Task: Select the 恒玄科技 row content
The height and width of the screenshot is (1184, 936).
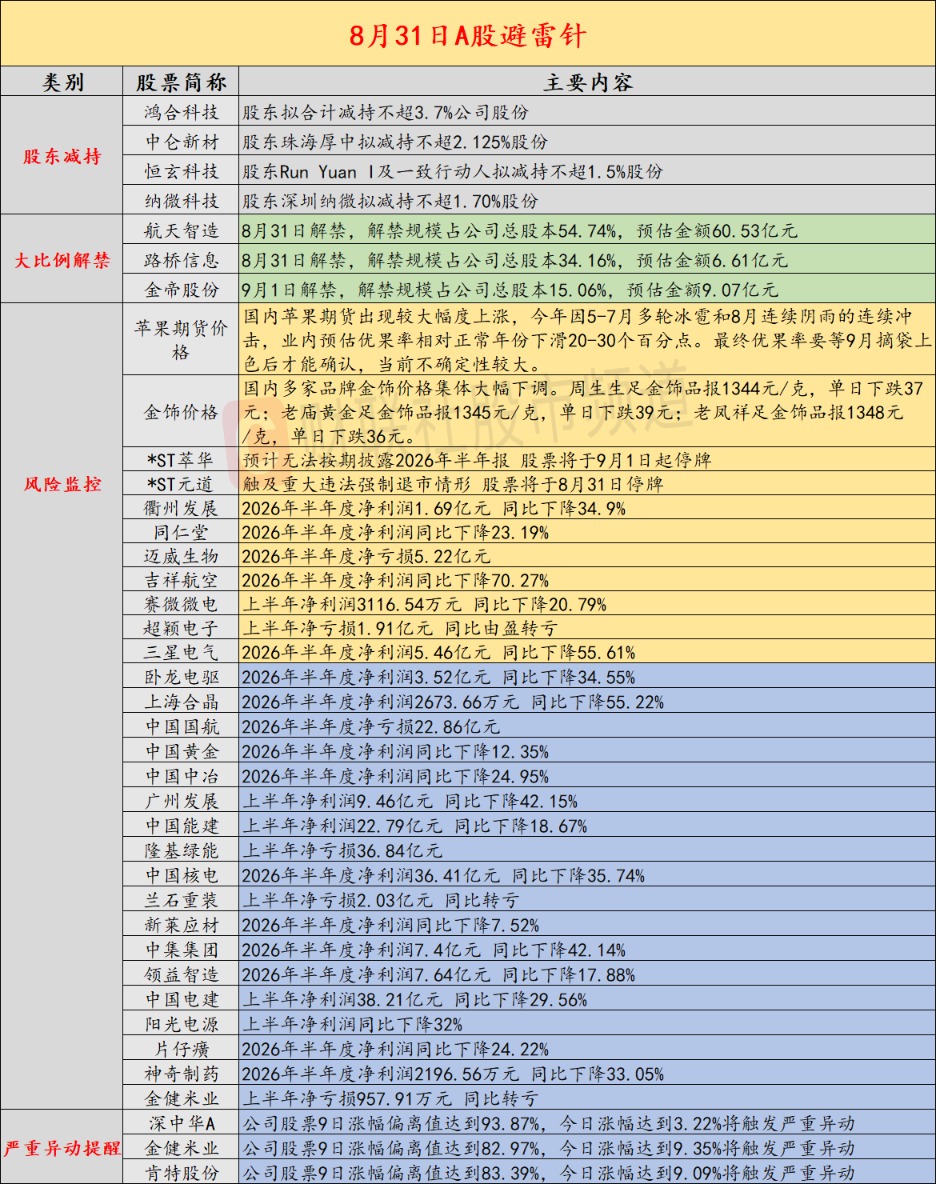Action: click(x=587, y=171)
